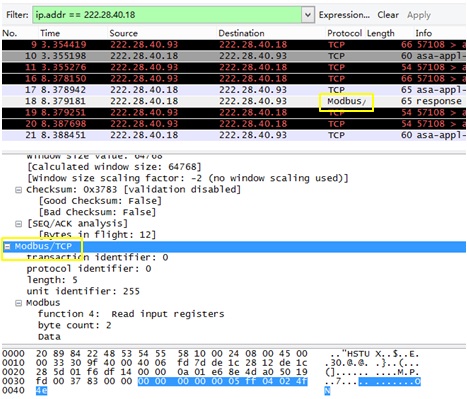Select the protocol identifier: 0 field

[x=89, y=269]
